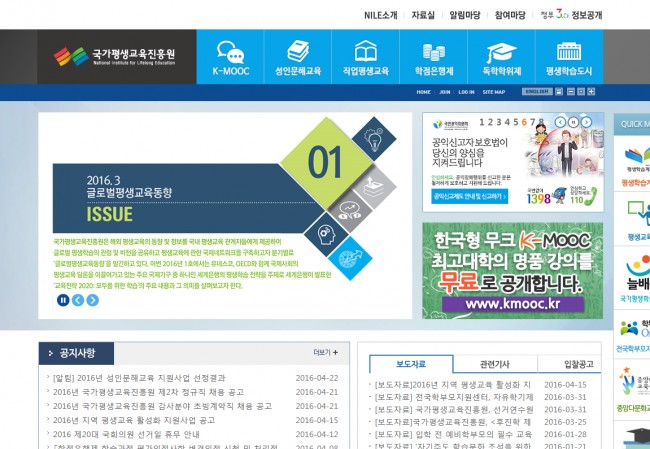Open 정부 3.0 정보공개 menu
Viewport: 650px width, 449px height.
coord(571,15)
